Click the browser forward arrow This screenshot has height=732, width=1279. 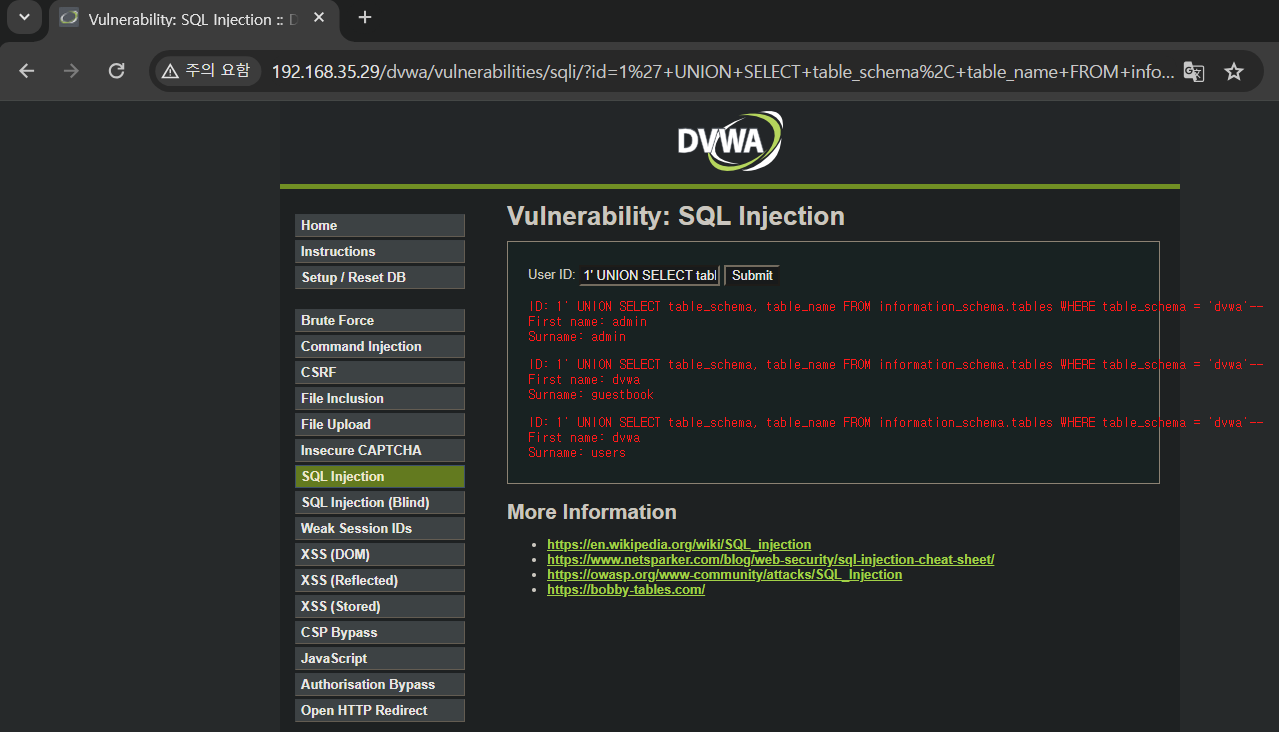point(71,71)
